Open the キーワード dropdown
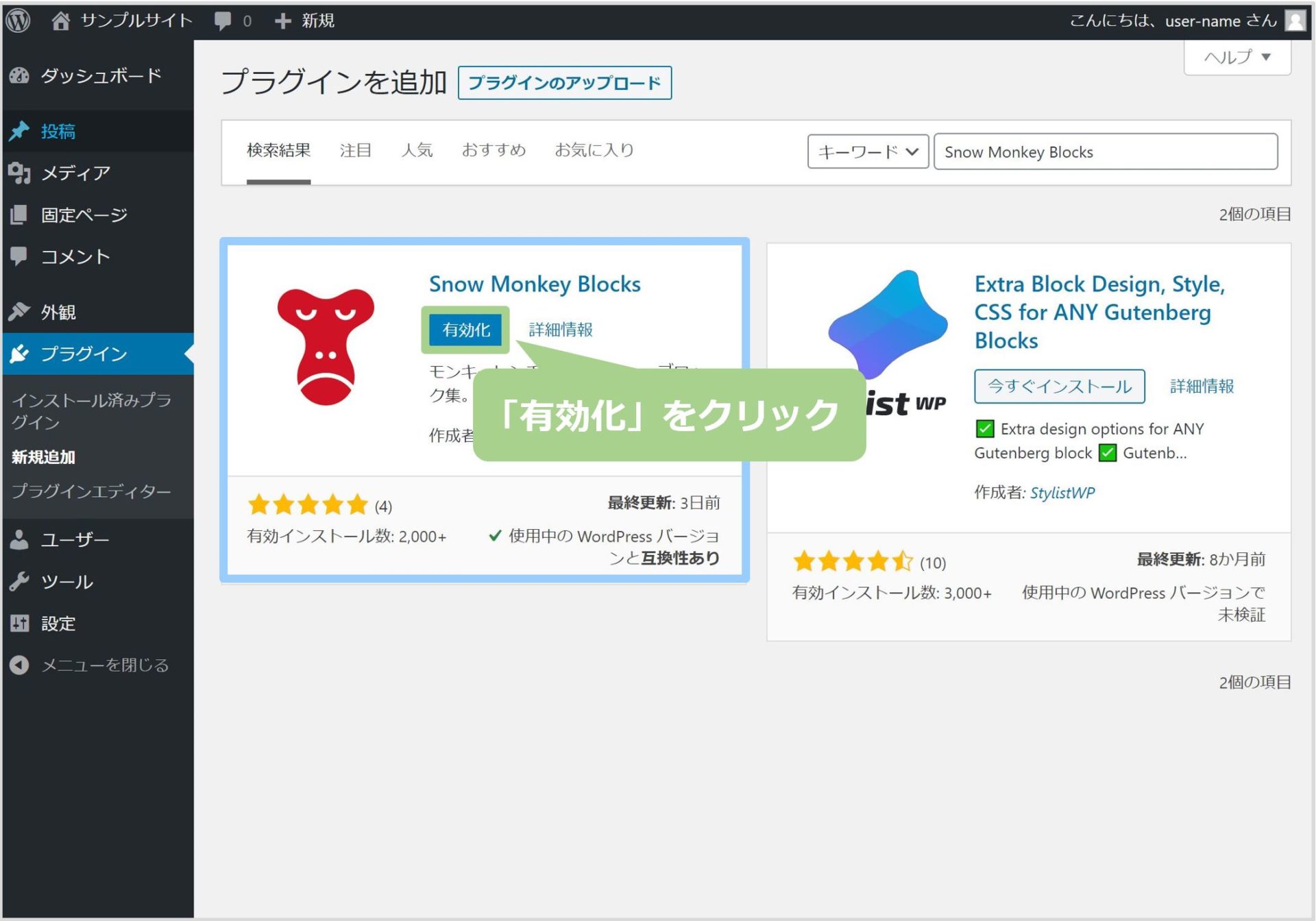 click(867, 151)
